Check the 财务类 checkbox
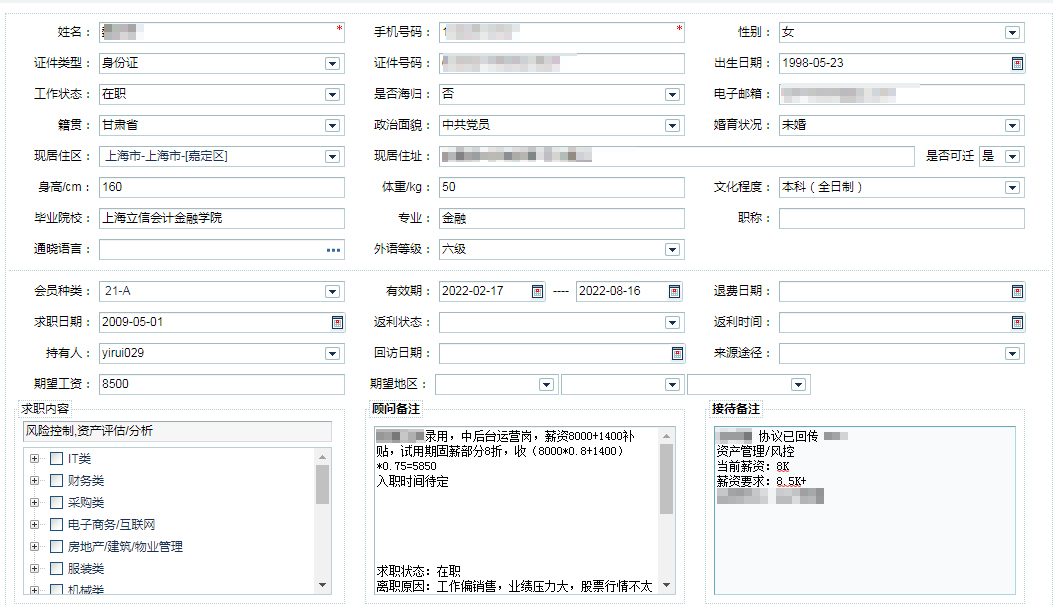 (56, 481)
